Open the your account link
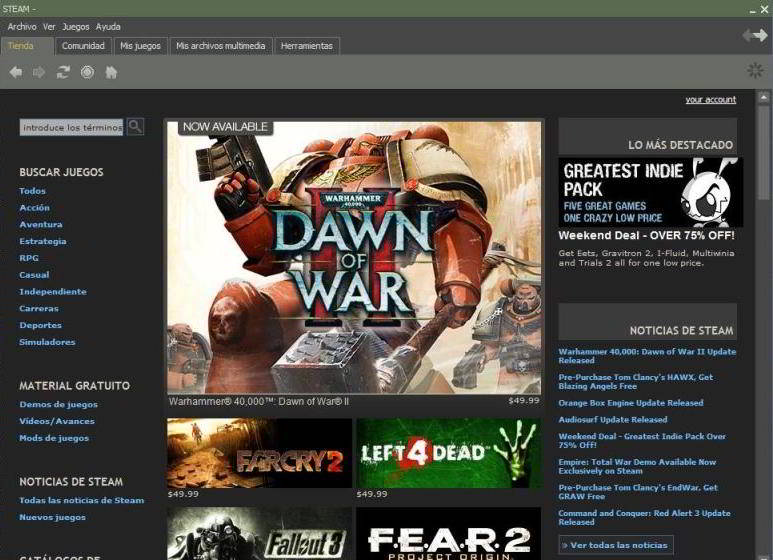Viewport: 773px width, 560px height. coord(710,100)
